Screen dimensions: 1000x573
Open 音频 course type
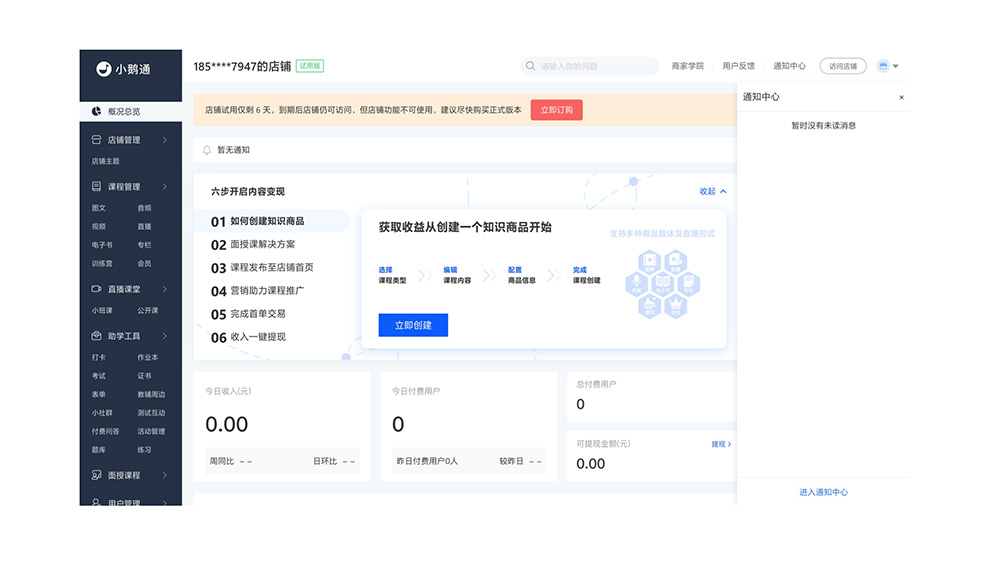click(x=144, y=208)
